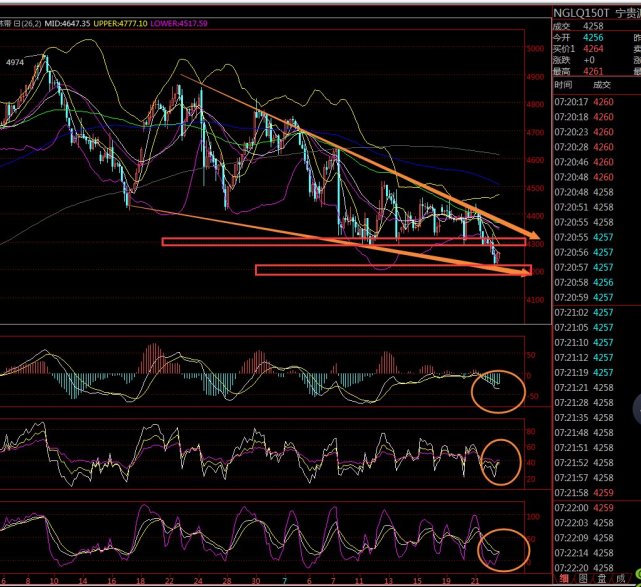
Task: Select the 07:21:05 trade row
Action: (584, 327)
